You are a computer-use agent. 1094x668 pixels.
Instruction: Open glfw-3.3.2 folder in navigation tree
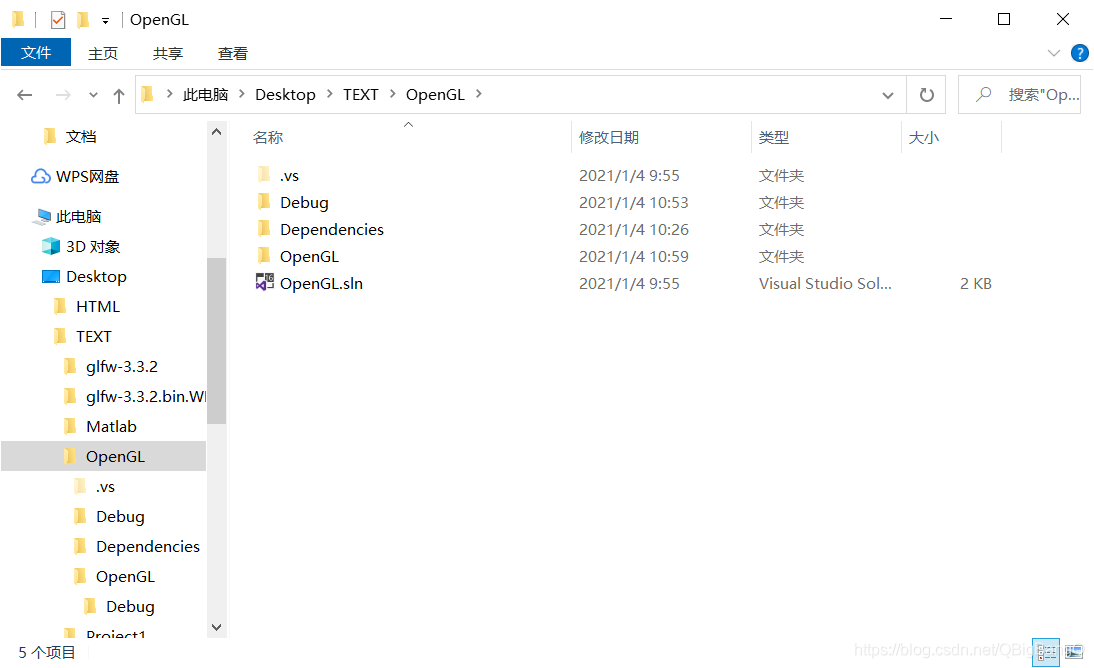coord(121,366)
